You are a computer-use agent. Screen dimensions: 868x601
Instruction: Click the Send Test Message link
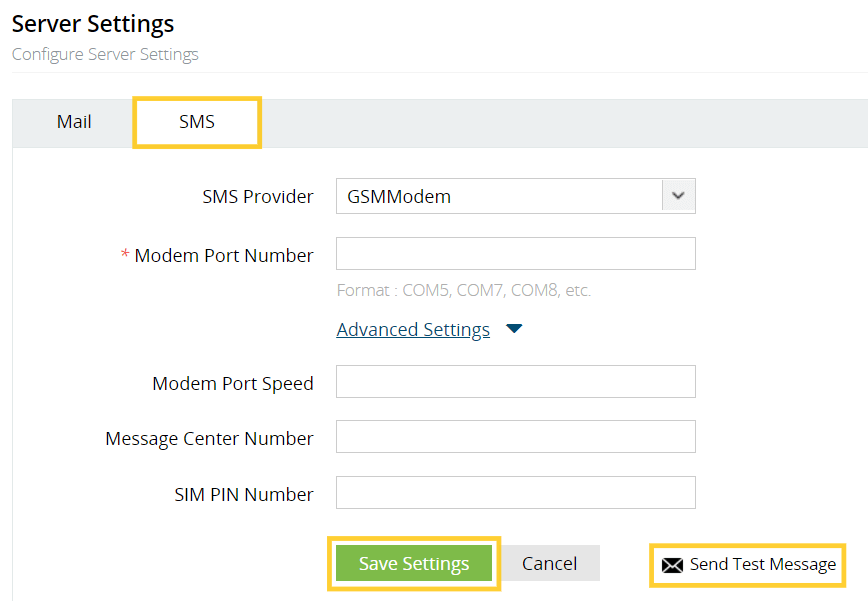(x=762, y=565)
